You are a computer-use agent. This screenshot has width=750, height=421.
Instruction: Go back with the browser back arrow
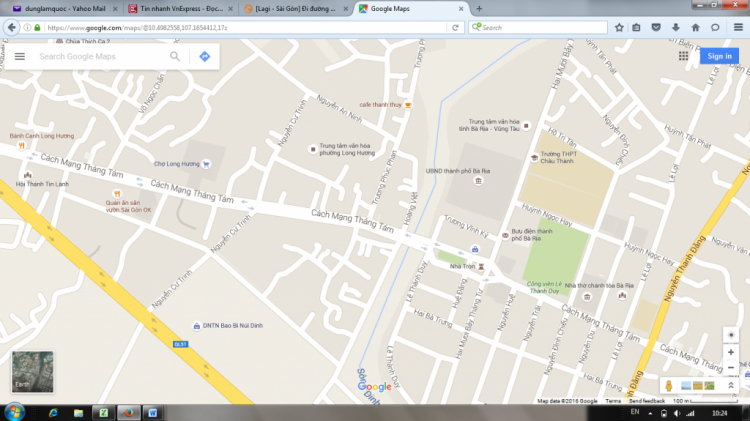click(12, 28)
